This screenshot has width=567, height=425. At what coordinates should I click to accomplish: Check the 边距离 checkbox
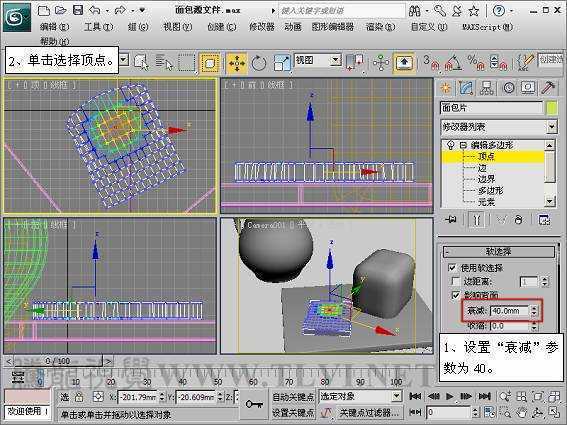tap(456, 281)
